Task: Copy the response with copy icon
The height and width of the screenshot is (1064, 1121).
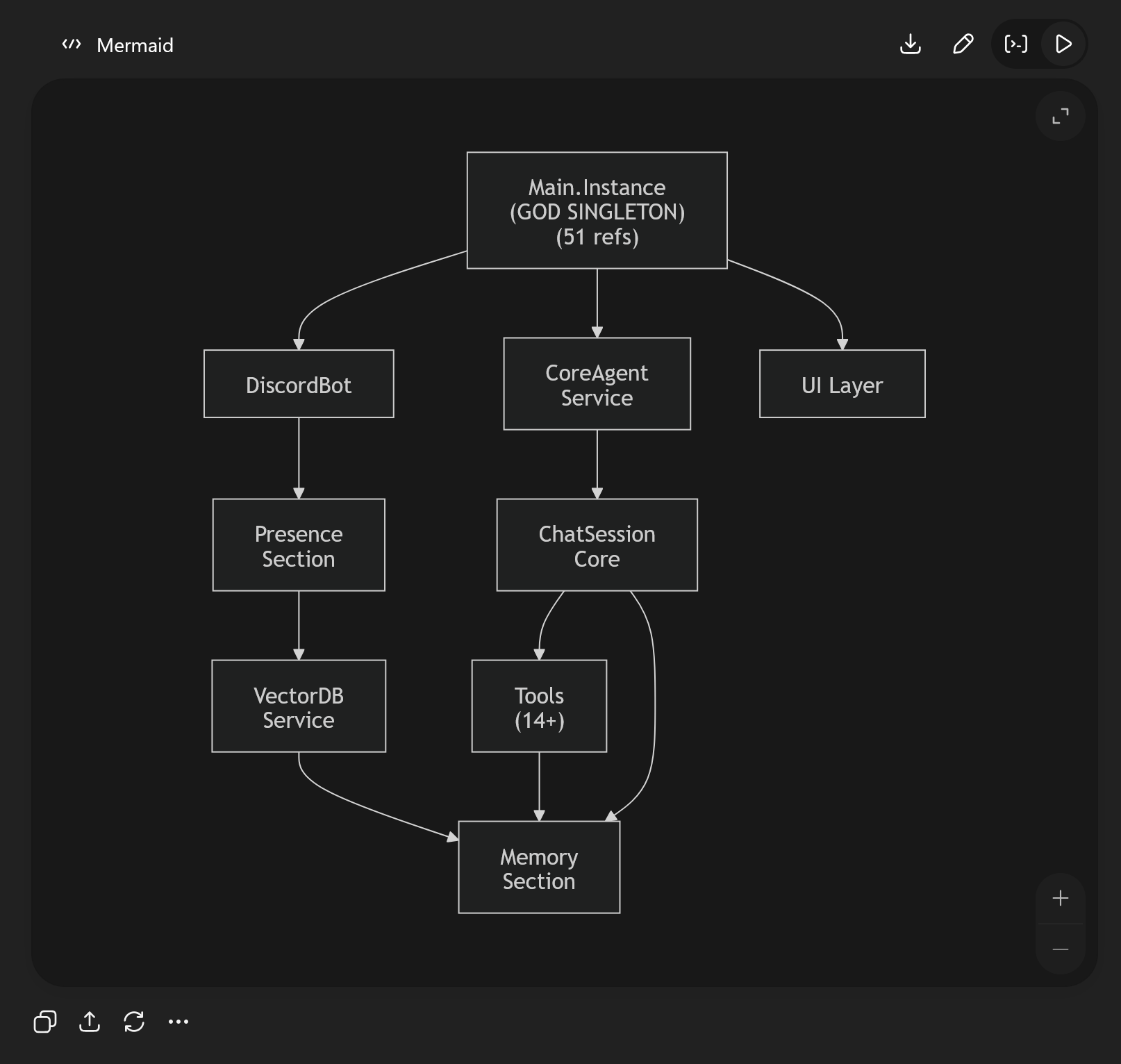Action: 45,1022
